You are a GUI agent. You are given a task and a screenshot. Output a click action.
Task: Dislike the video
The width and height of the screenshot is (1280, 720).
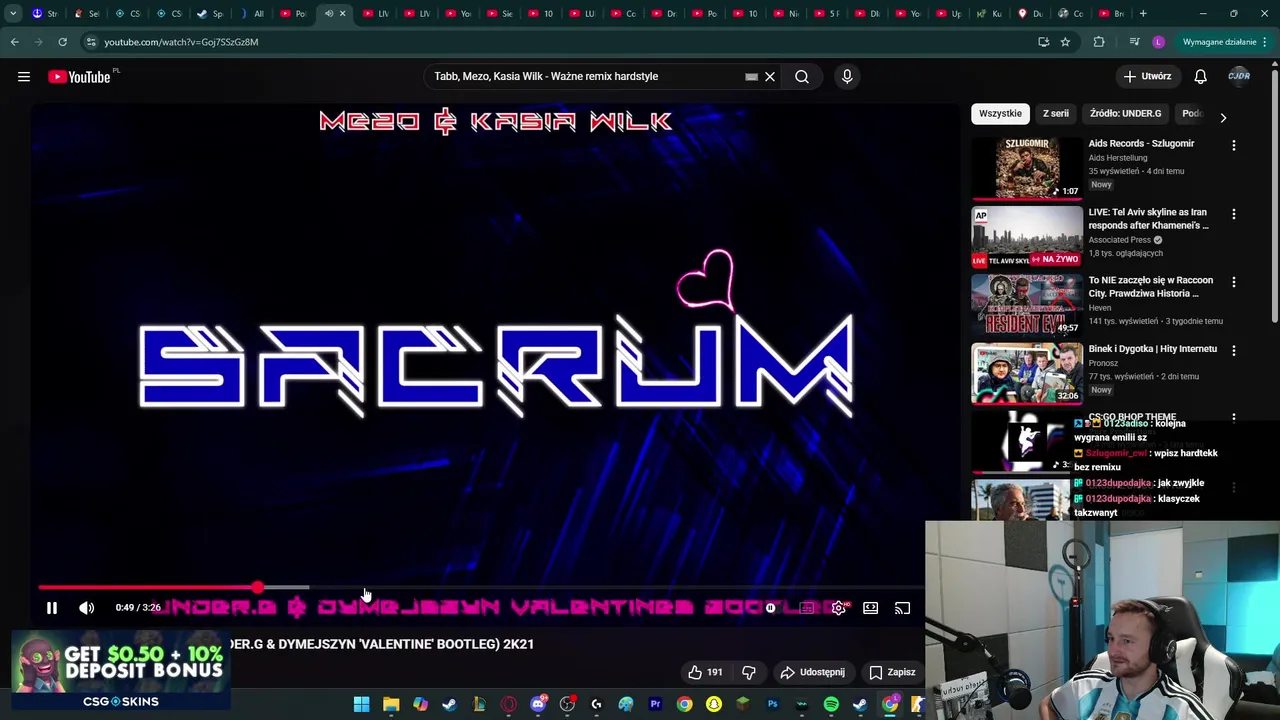[x=749, y=672]
